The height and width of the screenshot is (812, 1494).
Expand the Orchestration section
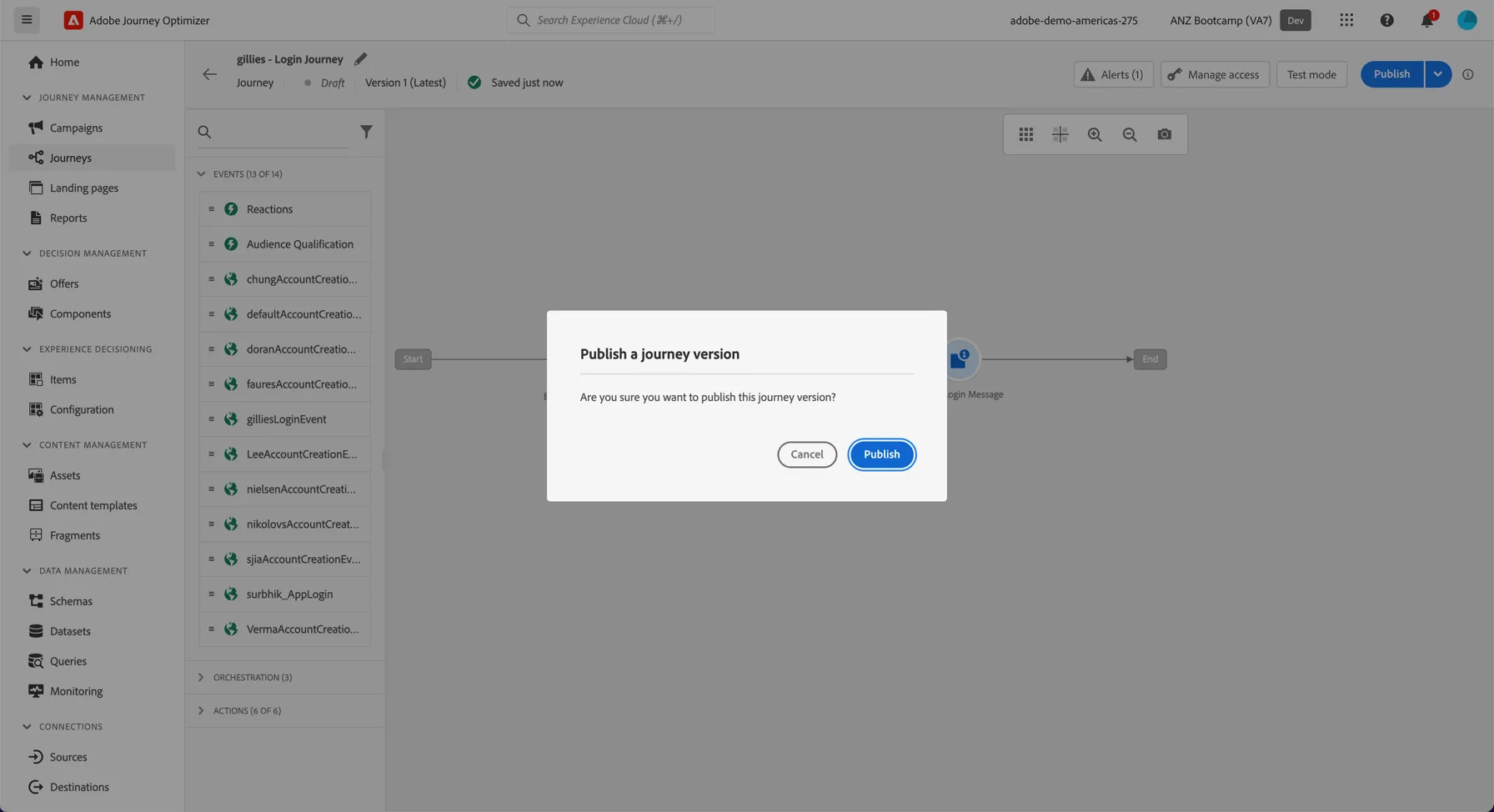201,677
